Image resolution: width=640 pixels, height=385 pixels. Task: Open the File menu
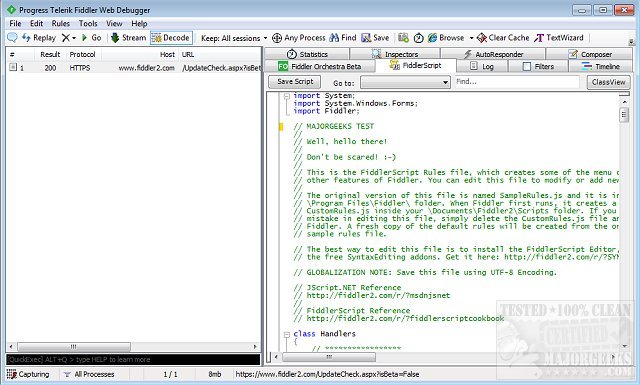(x=15, y=23)
